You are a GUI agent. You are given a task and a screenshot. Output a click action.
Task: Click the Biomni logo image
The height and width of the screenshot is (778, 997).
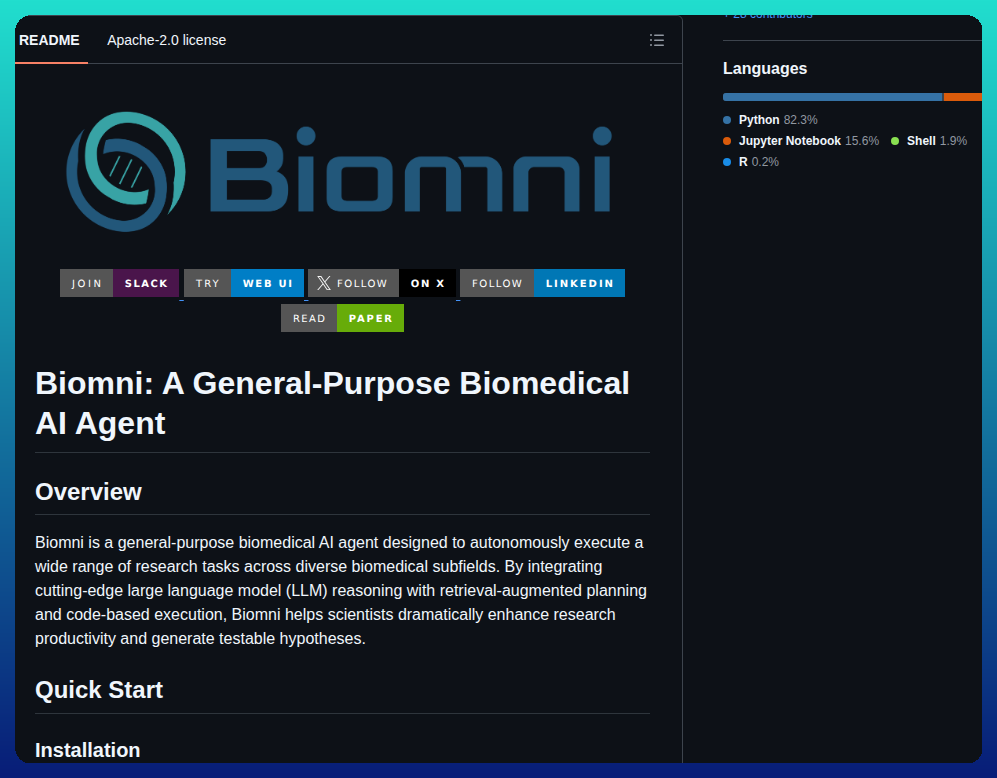pos(340,172)
